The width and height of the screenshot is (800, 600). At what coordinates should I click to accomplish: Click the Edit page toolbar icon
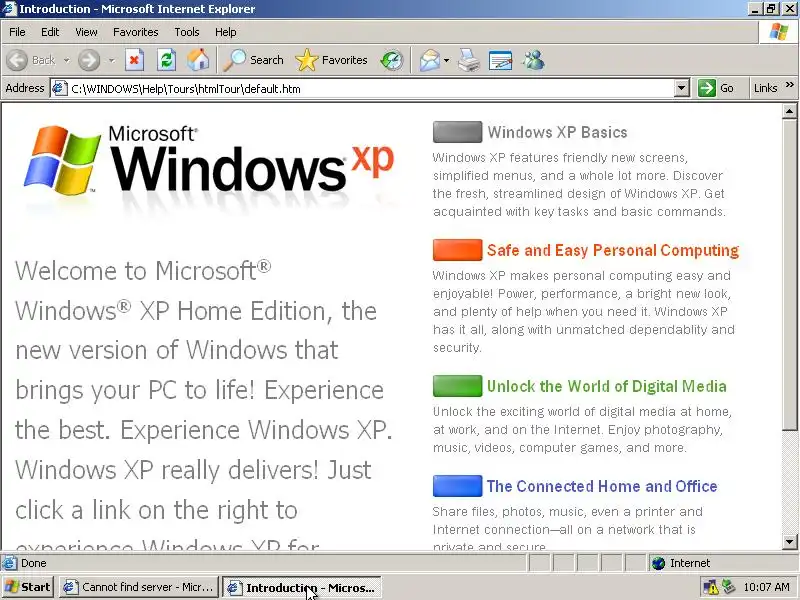(x=501, y=60)
